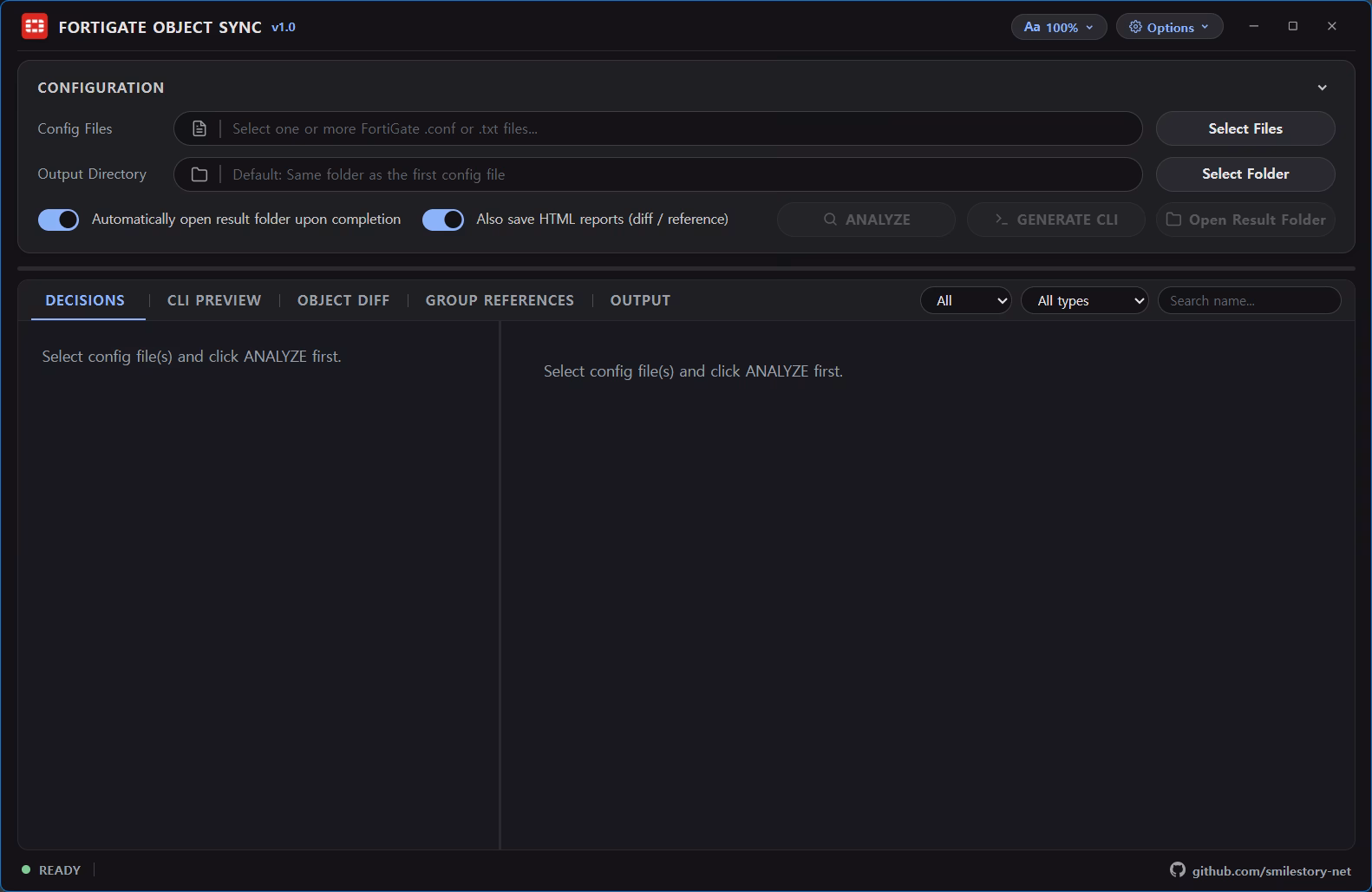Viewport: 1372px width, 892px height.
Task: Open the Aa 100% font scale dropdown
Action: click(1059, 27)
